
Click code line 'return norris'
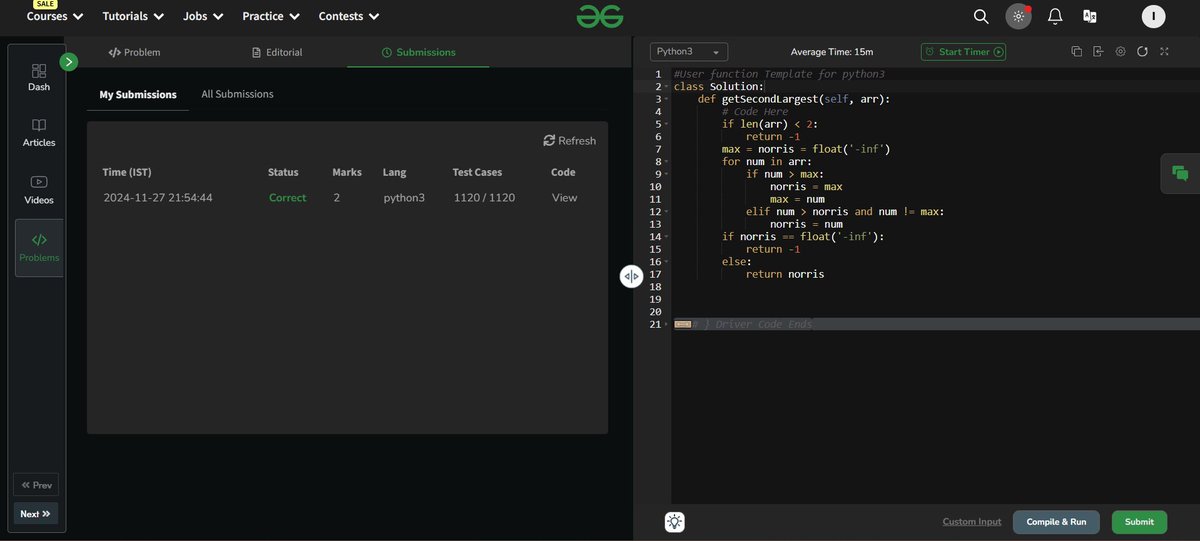click(x=785, y=274)
